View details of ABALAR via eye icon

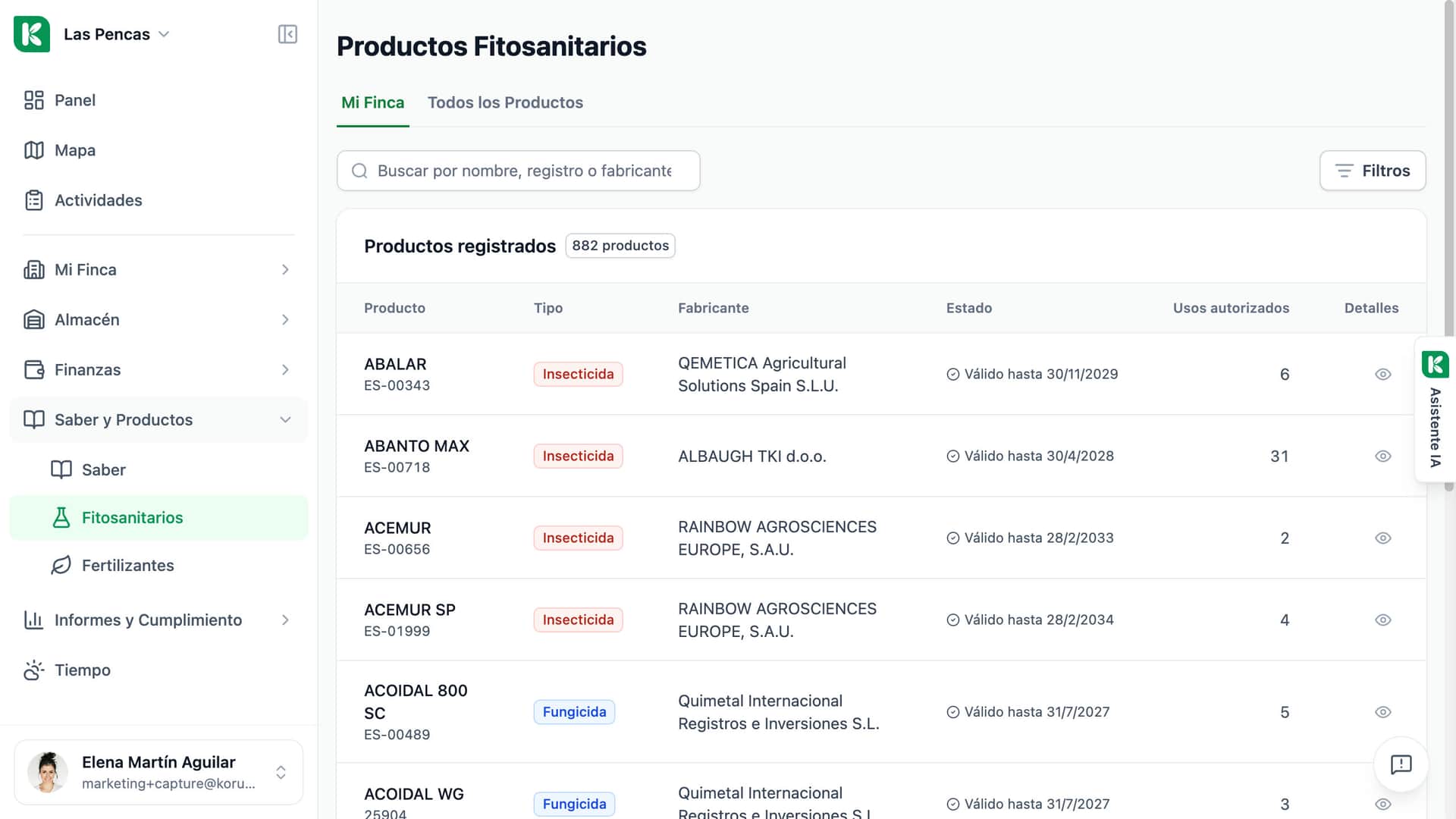tap(1382, 374)
